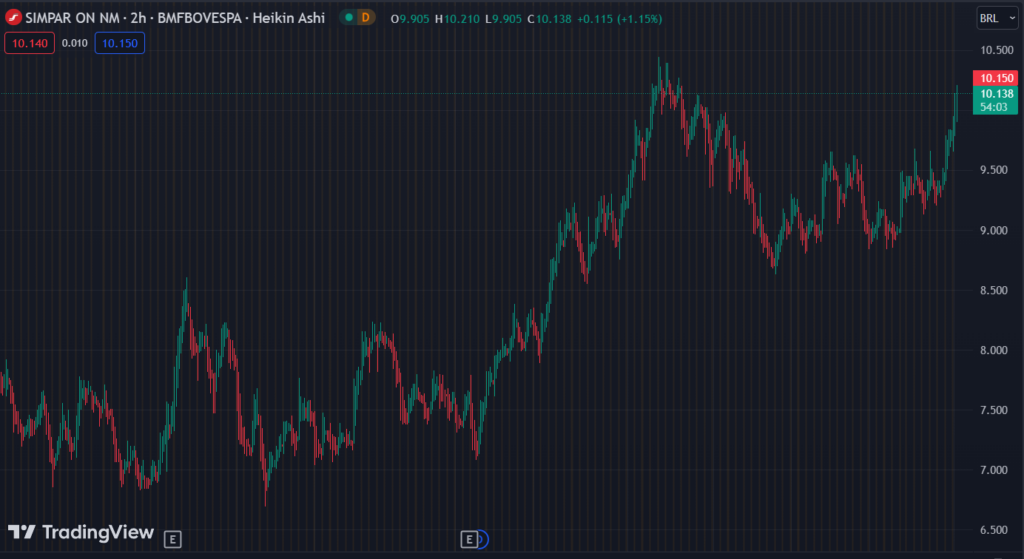
Task: Click the 2h interval in the chart legend
Action: click(x=138, y=18)
